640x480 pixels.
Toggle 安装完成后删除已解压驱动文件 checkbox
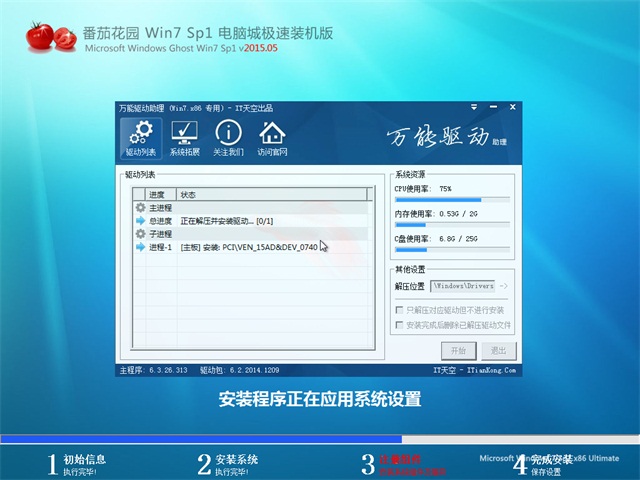(x=399, y=325)
